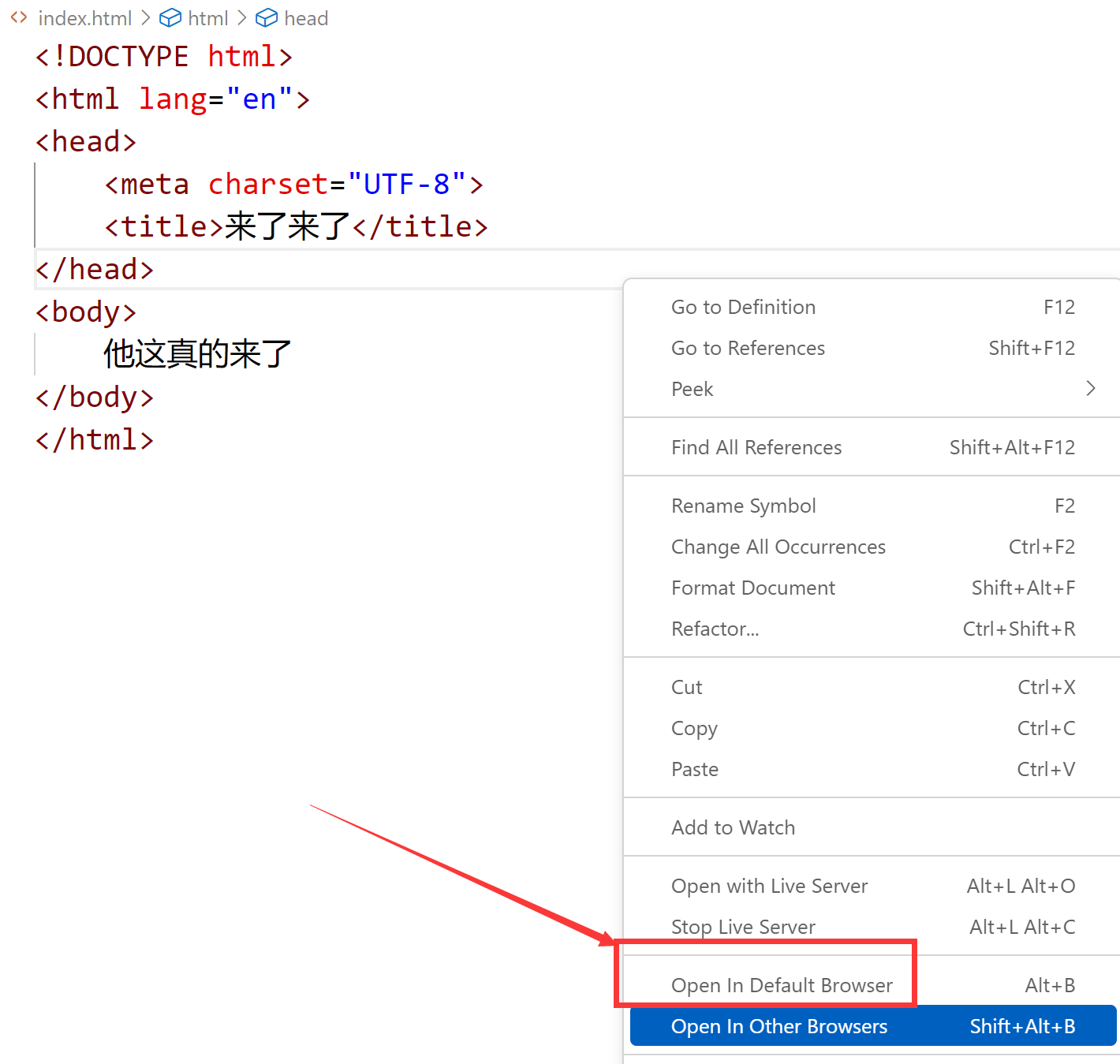Viewport: 1120px width, 1064px height.
Task: Click the closing </body> tag
Action: pyautogui.click(x=95, y=398)
